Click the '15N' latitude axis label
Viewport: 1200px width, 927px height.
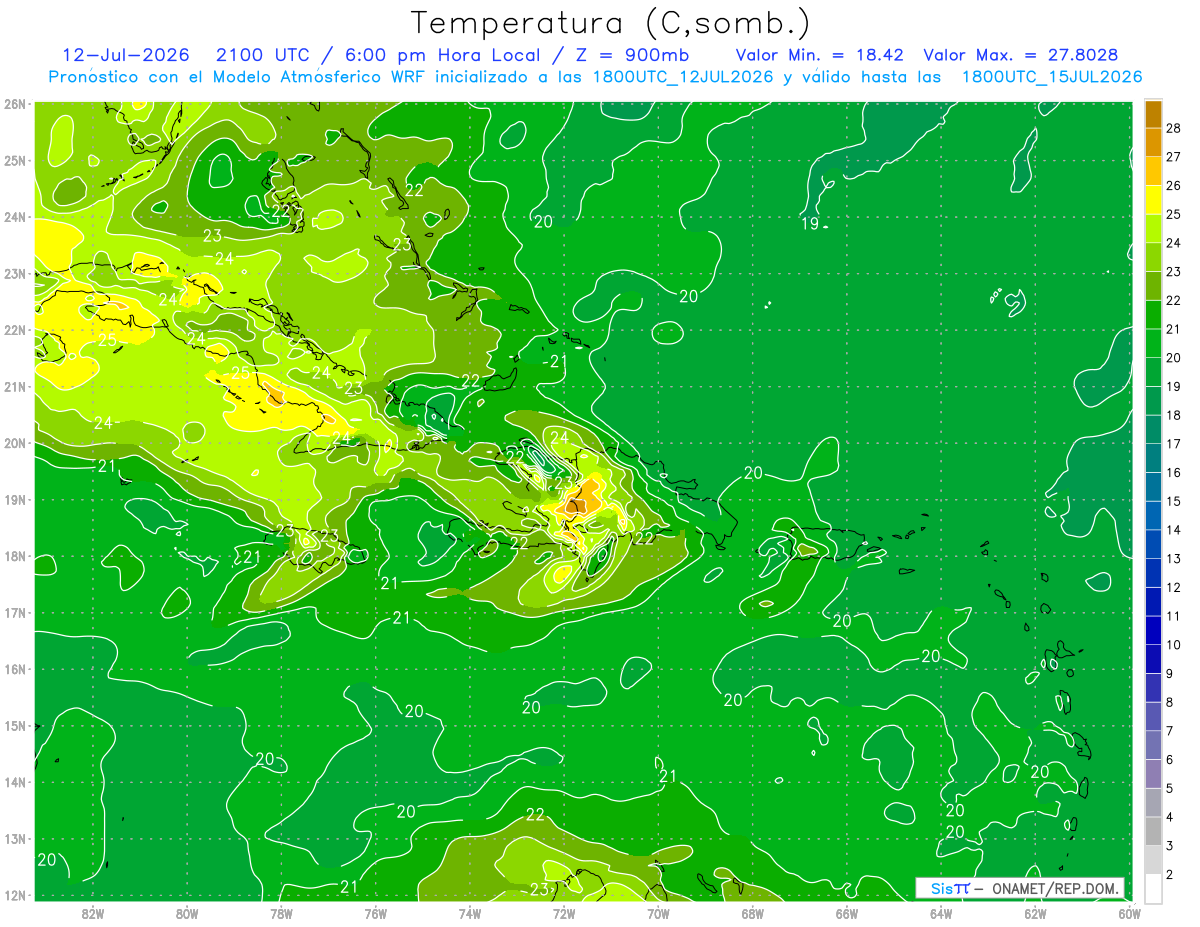click(14, 725)
